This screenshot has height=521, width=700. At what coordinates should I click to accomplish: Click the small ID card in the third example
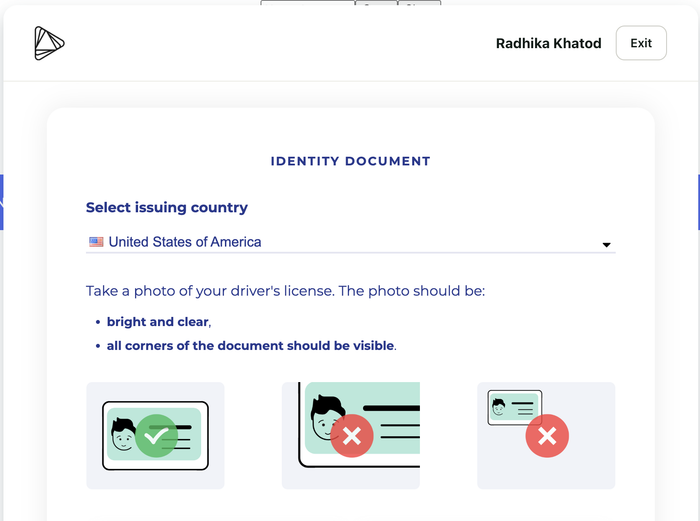pyautogui.click(x=514, y=407)
